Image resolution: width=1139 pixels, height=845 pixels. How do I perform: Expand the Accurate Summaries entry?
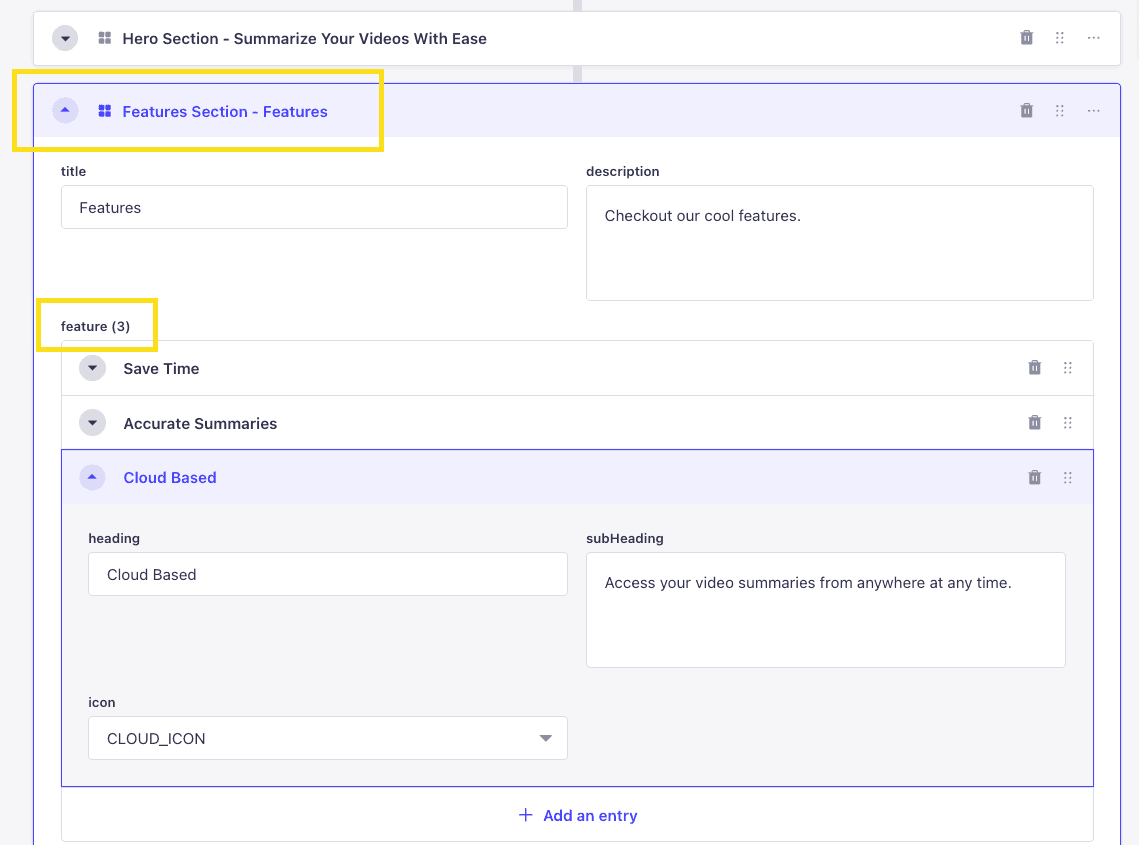pyautogui.click(x=92, y=423)
